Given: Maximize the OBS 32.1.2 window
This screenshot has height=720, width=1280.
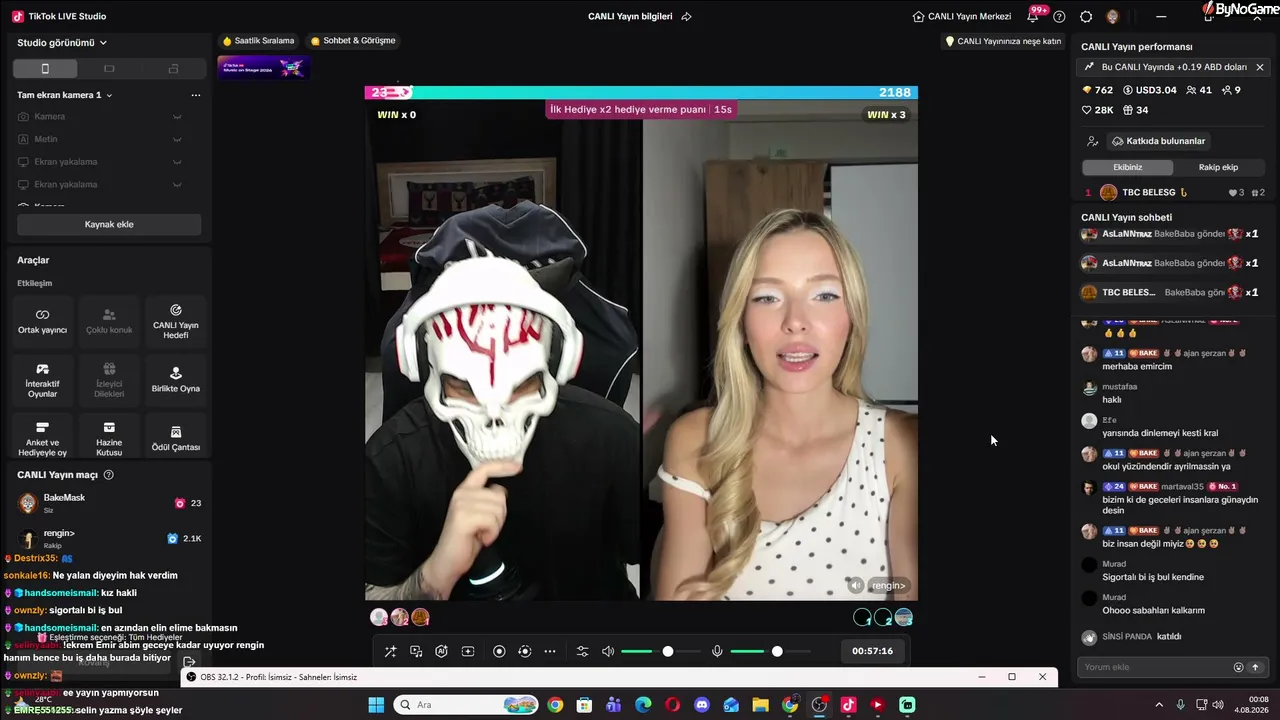Looking at the screenshot, I should (x=1012, y=677).
